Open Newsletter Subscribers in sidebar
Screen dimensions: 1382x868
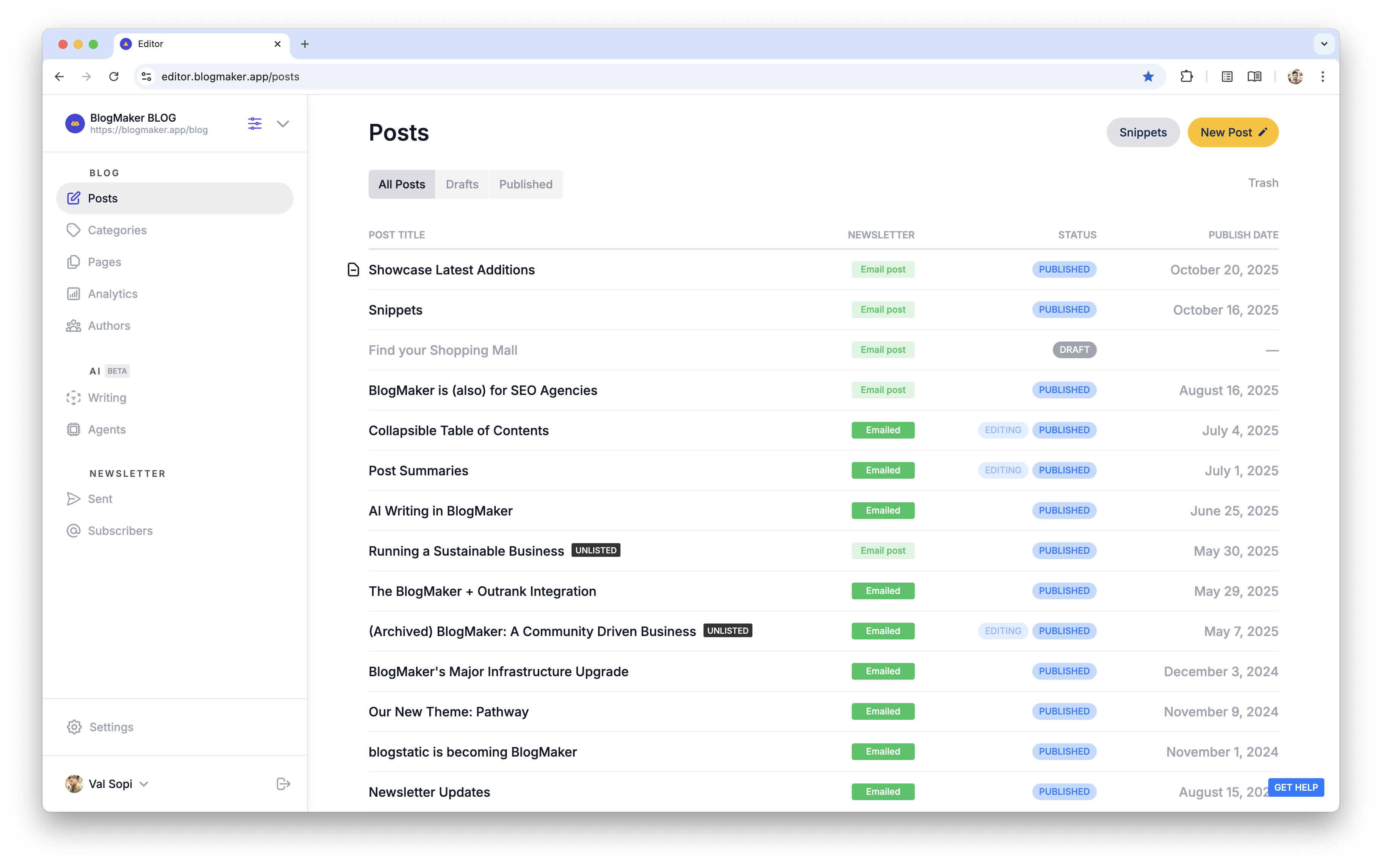click(120, 531)
